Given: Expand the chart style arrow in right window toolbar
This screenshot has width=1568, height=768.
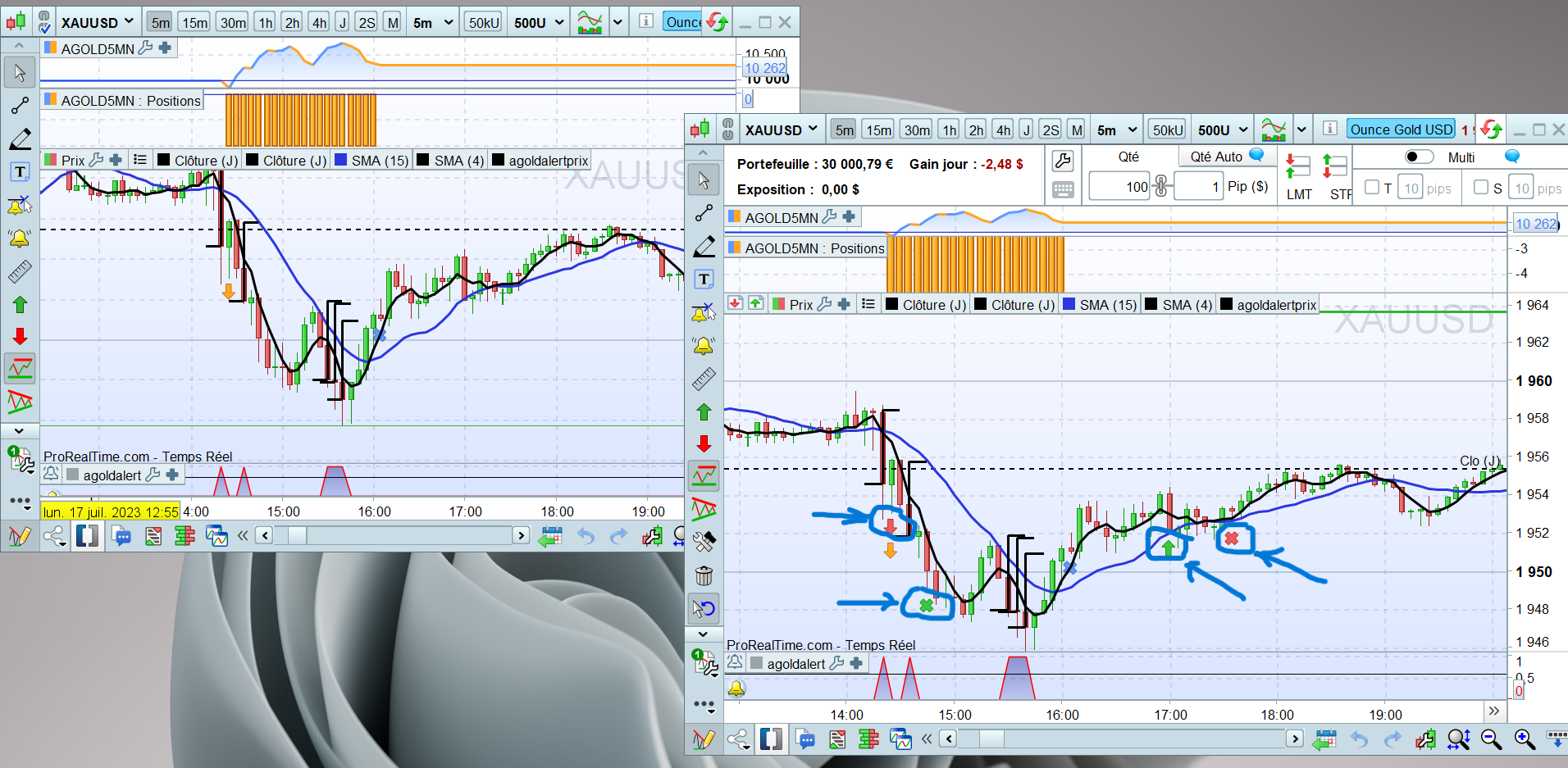Looking at the screenshot, I should pos(1301,130).
